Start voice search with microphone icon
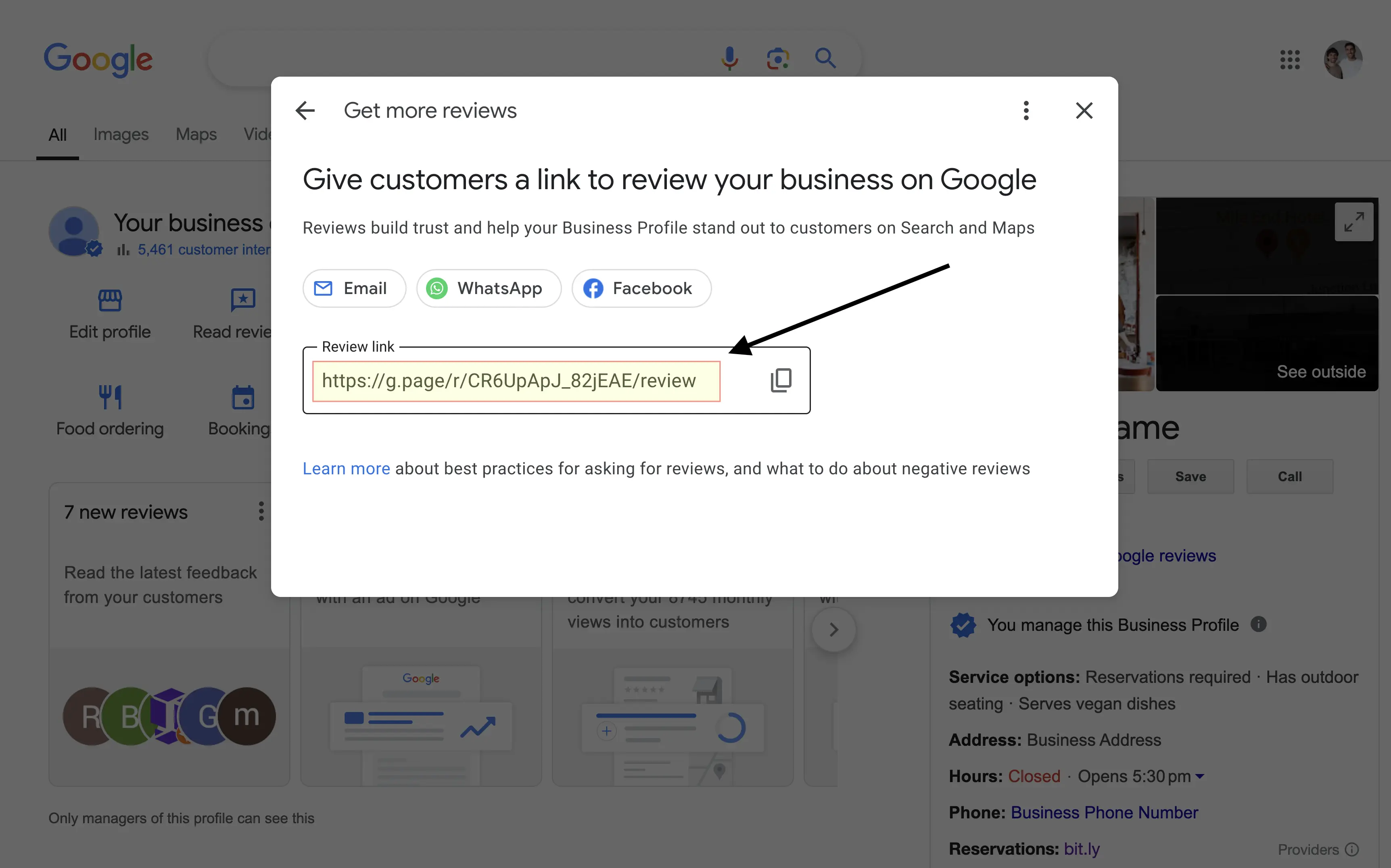1391x868 pixels. [x=729, y=58]
